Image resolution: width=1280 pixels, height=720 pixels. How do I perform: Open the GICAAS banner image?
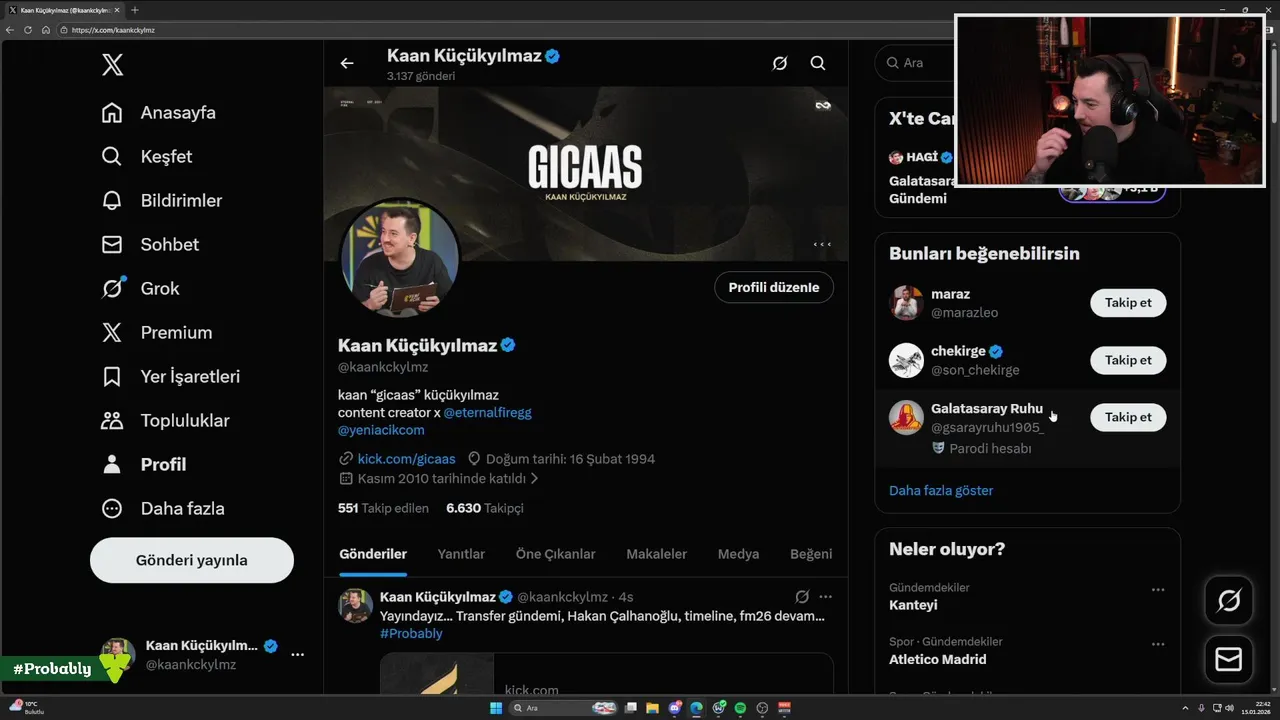(x=585, y=174)
